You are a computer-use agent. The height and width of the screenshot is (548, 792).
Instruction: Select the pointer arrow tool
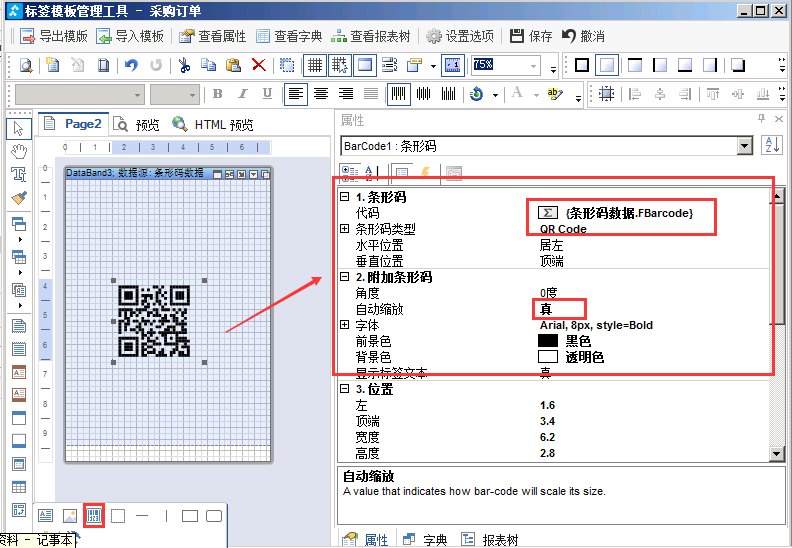click(19, 129)
